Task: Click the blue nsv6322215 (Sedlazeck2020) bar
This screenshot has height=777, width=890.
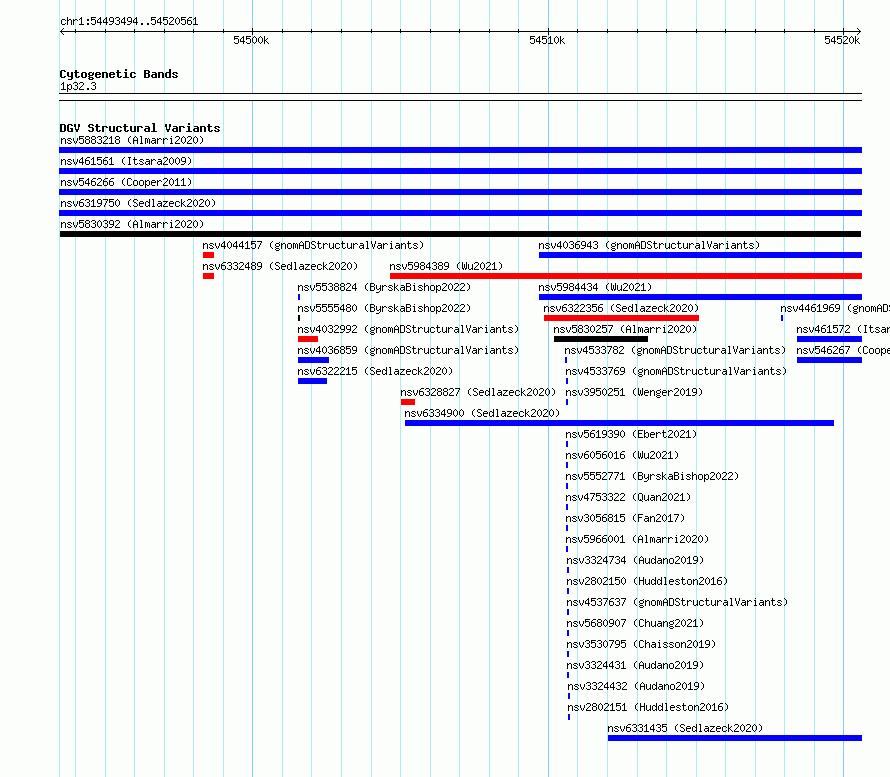Action: [x=312, y=381]
